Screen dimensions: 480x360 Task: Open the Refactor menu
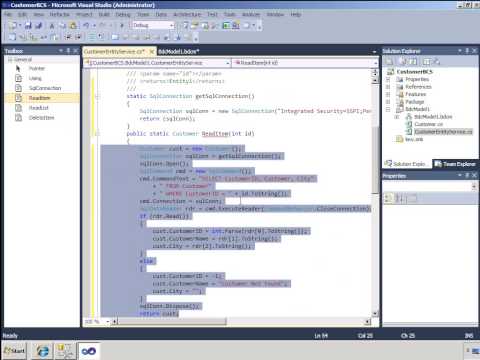coord(60,14)
